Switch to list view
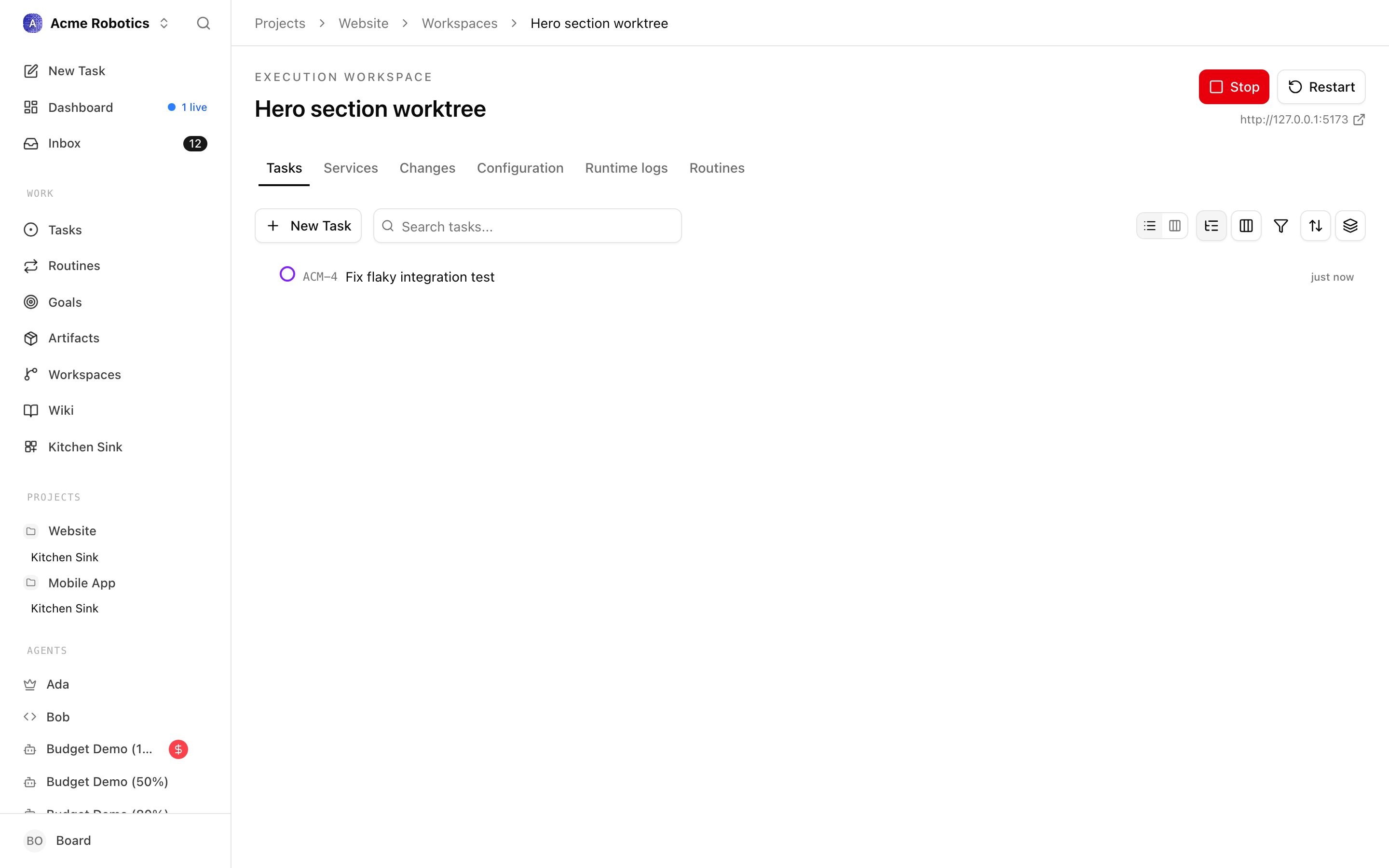This screenshot has height=868, width=1389. [x=1150, y=226]
